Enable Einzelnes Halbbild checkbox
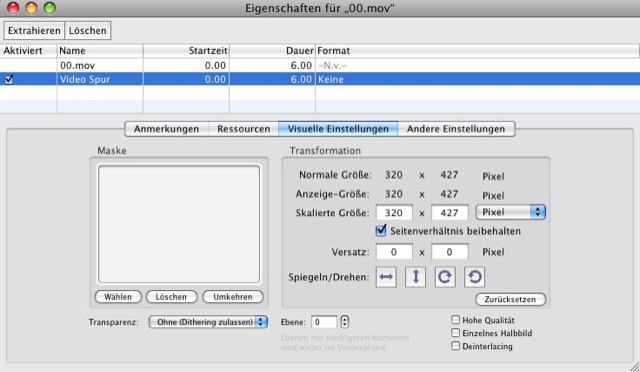Image resolution: width=640 pixels, height=372 pixels. pyautogui.click(x=456, y=333)
